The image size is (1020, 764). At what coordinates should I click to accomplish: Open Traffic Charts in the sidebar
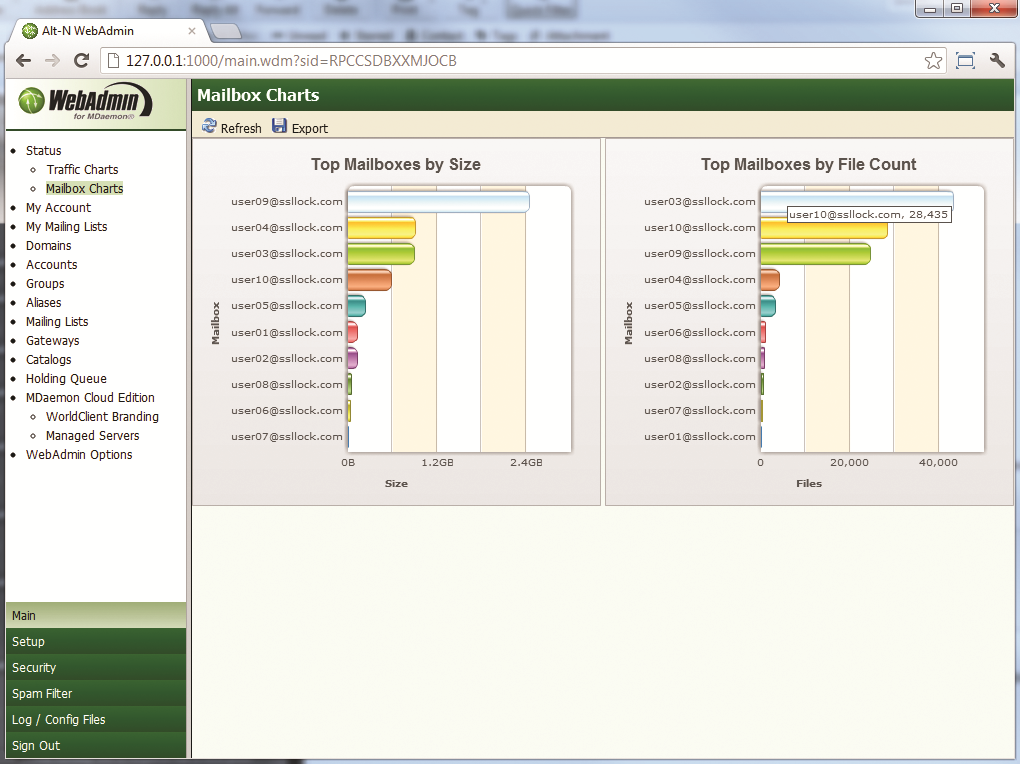tap(83, 169)
